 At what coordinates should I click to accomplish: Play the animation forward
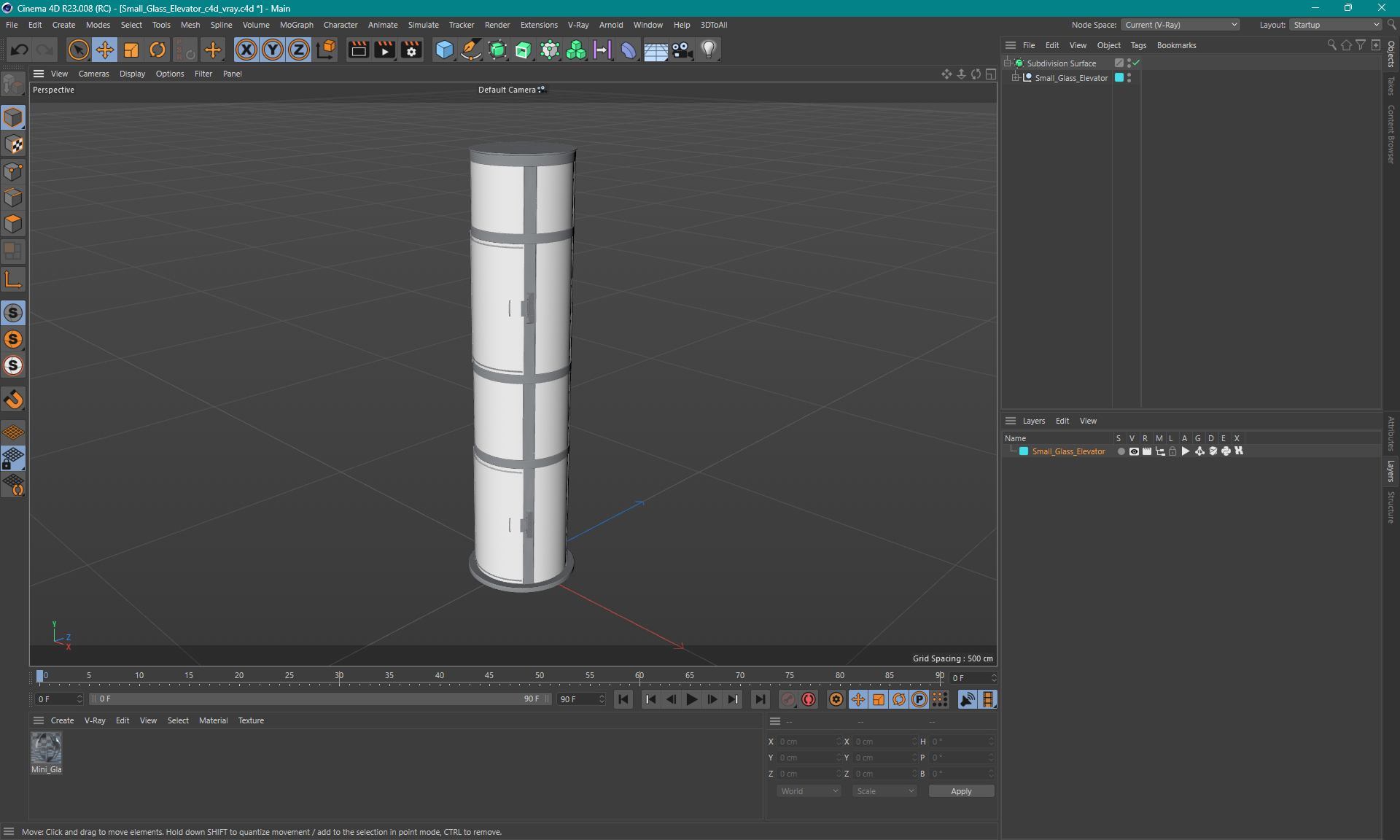click(x=691, y=699)
